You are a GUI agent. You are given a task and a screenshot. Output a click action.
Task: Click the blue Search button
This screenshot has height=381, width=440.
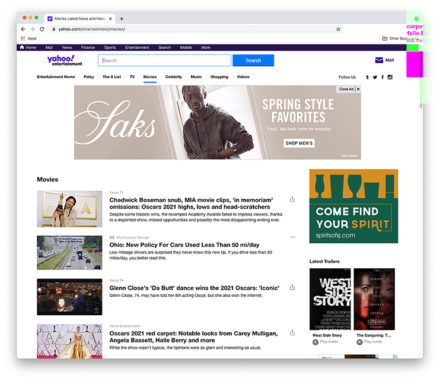tap(253, 60)
